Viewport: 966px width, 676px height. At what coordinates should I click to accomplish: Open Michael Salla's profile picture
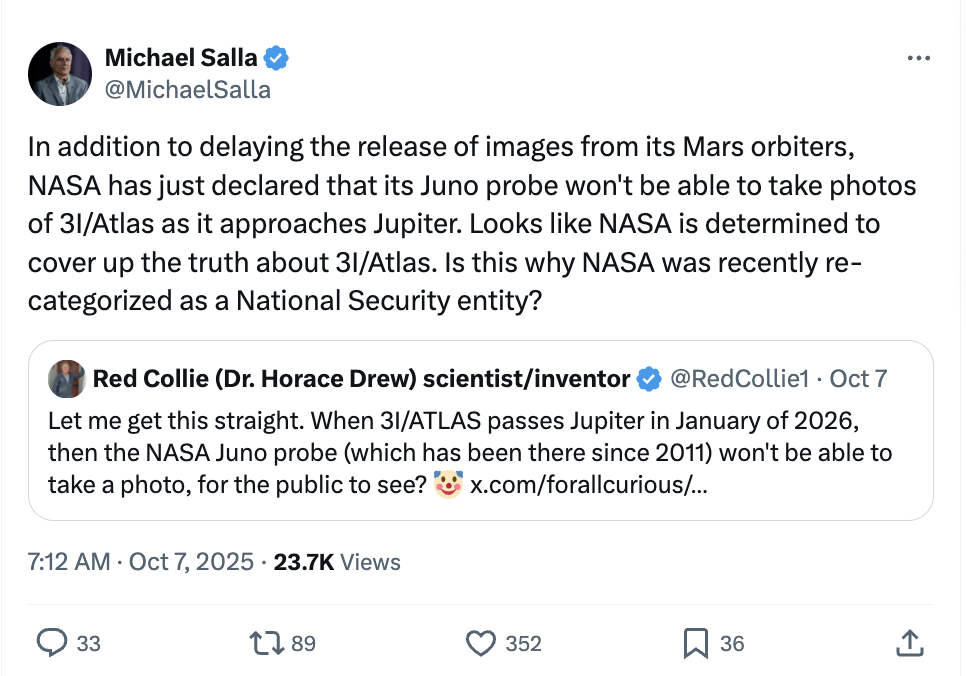click(x=60, y=74)
